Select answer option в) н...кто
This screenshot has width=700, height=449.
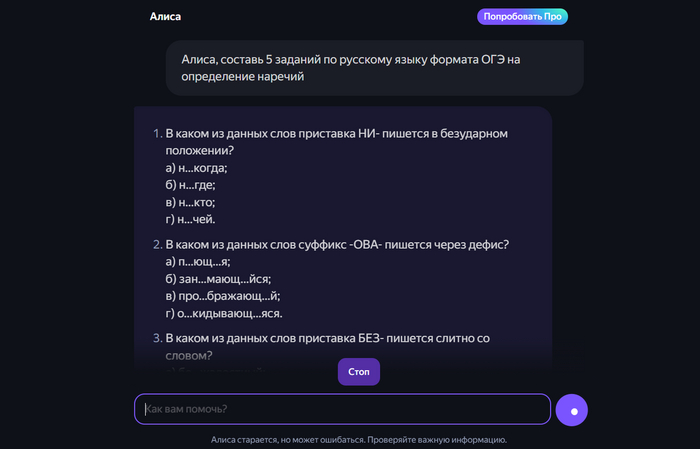point(190,202)
